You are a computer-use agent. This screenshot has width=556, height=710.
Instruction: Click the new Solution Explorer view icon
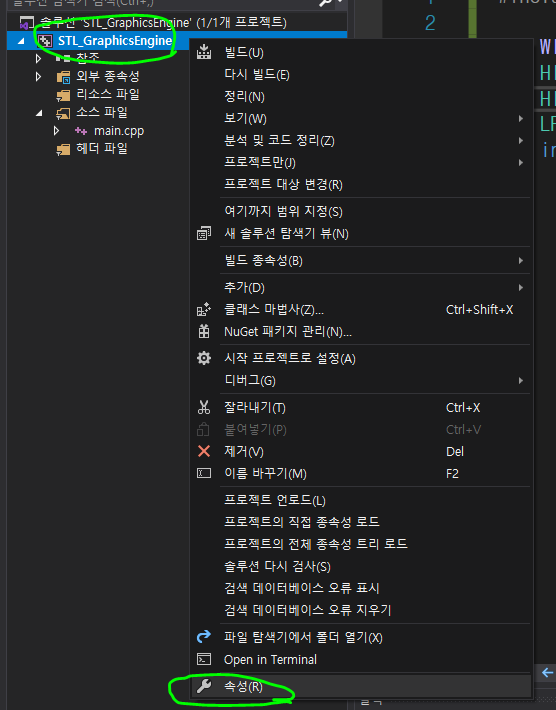point(204,234)
